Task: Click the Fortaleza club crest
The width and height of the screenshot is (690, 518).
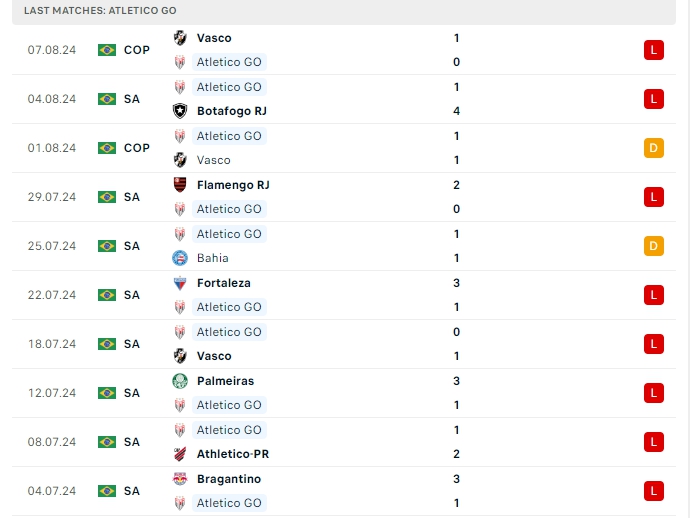Action: (x=180, y=283)
